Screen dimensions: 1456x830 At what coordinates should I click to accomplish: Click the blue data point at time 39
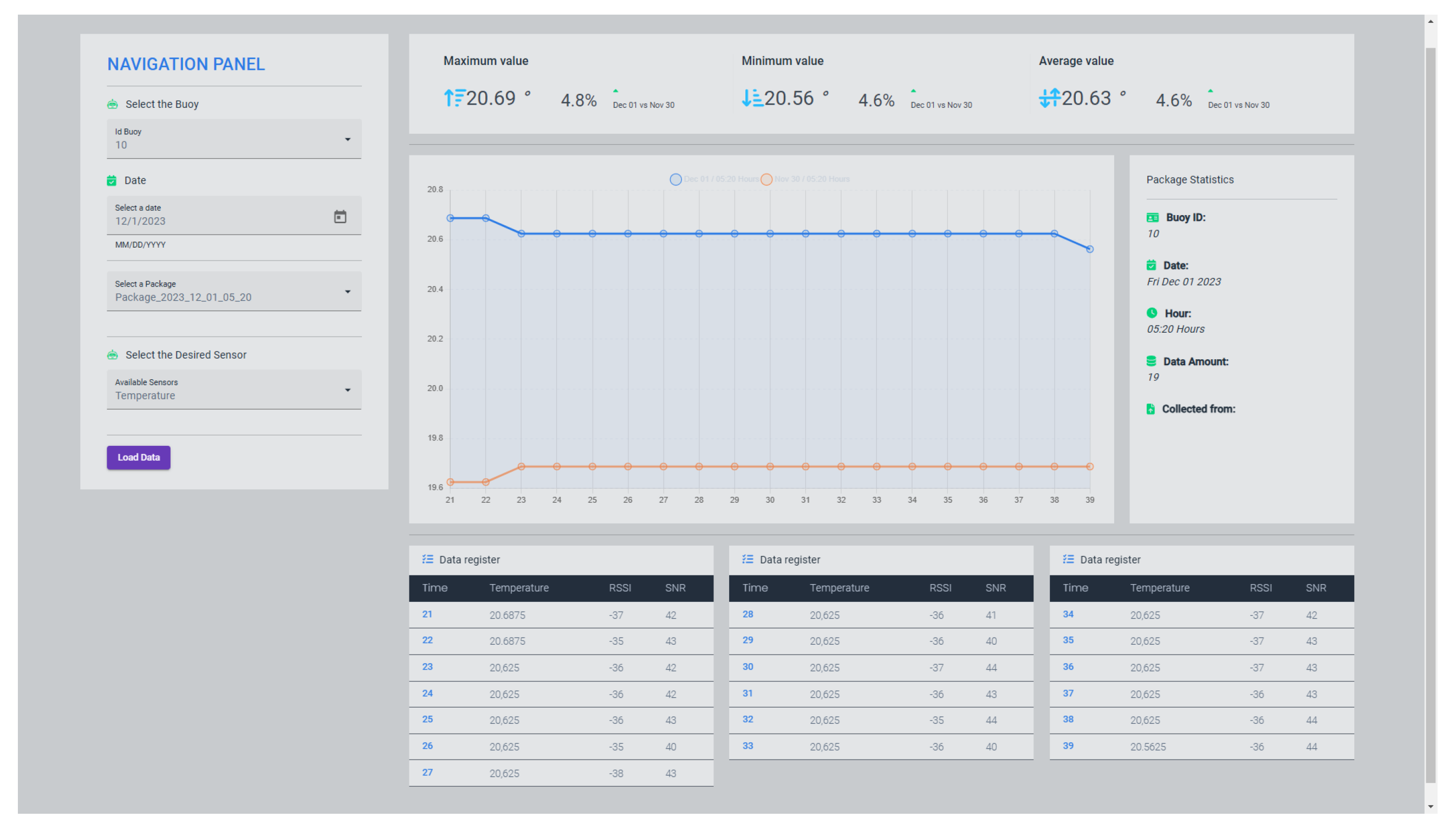(1090, 249)
